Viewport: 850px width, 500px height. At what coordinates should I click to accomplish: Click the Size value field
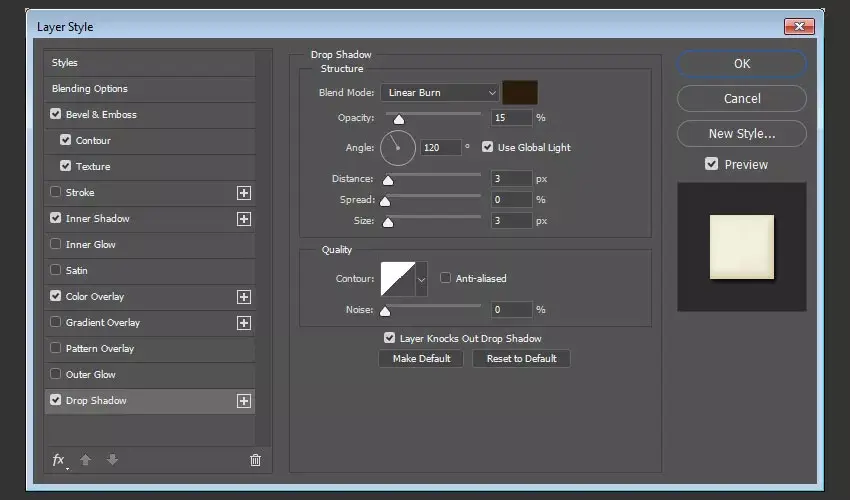512,221
